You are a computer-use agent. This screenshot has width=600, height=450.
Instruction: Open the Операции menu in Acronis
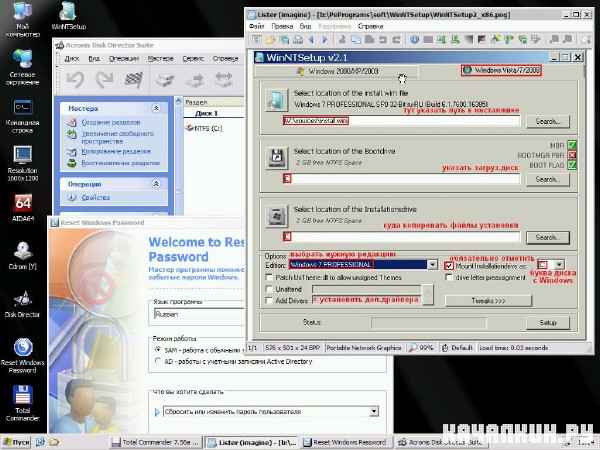pyautogui.click(x=124, y=59)
